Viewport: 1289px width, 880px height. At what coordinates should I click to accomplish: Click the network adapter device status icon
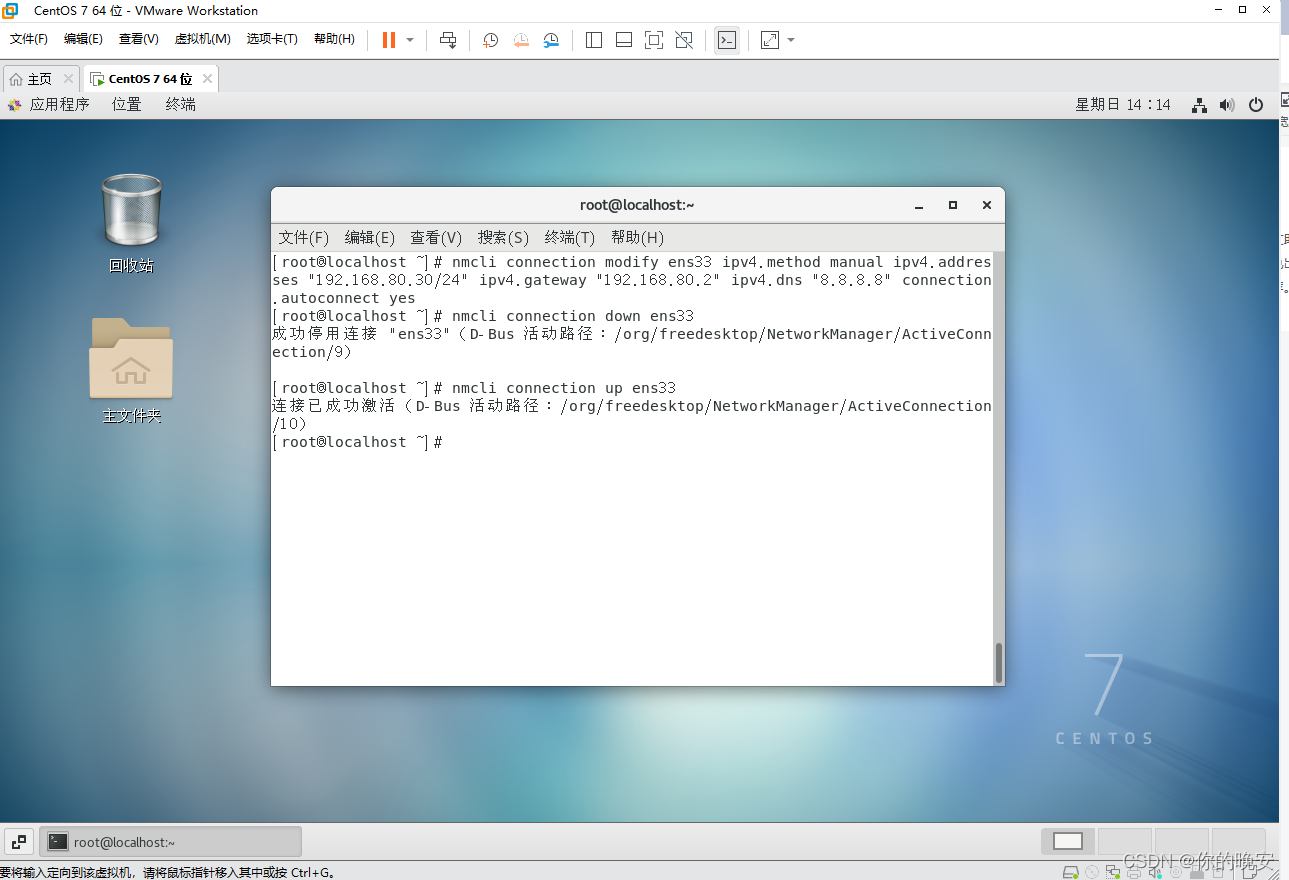[1113, 872]
